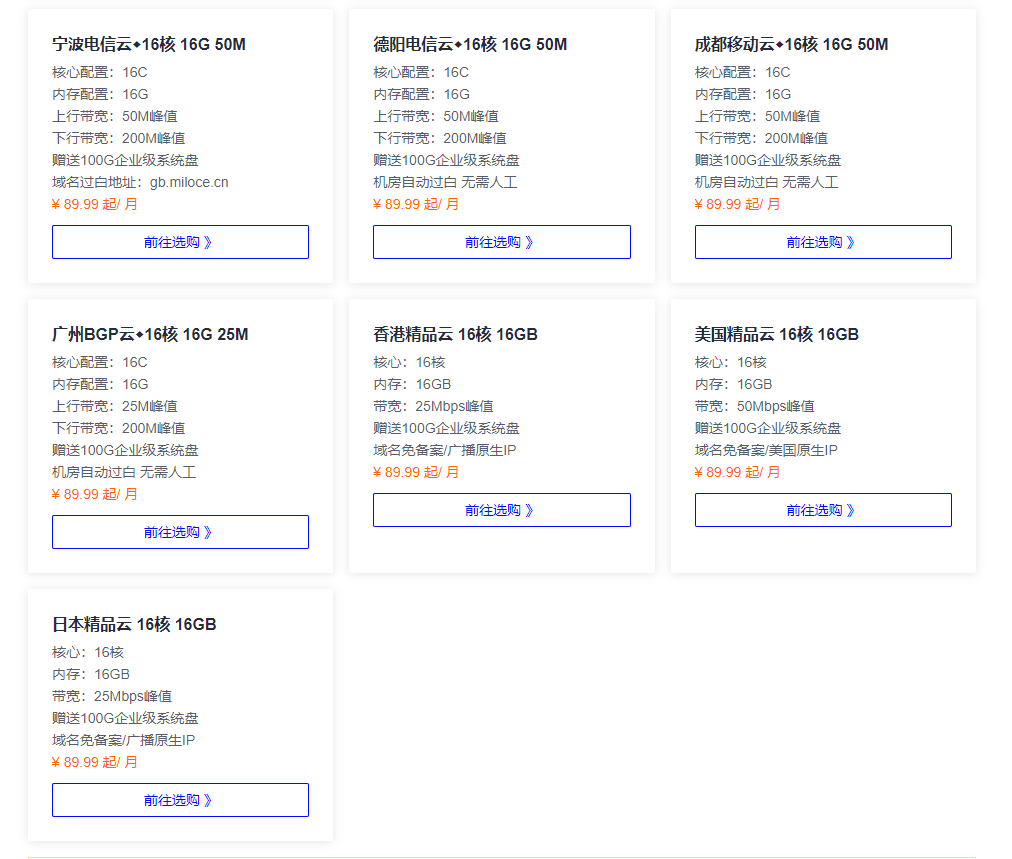Open the 日本精品云 16核 16GB heading
This screenshot has height=859, width=1012.
click(134, 624)
